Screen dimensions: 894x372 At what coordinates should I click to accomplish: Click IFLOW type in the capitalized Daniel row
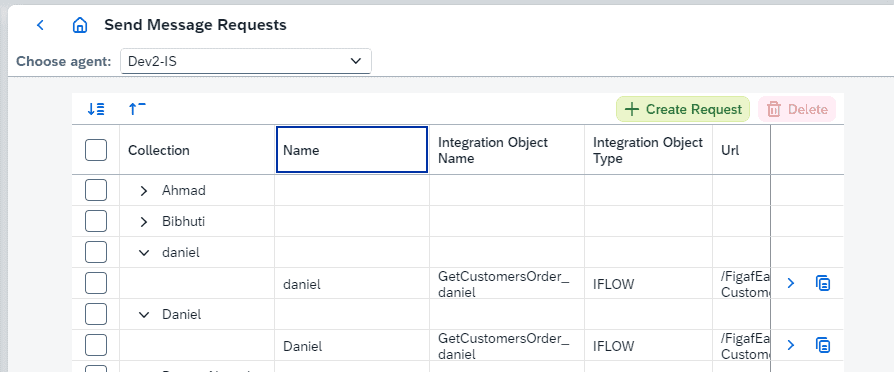pos(613,346)
